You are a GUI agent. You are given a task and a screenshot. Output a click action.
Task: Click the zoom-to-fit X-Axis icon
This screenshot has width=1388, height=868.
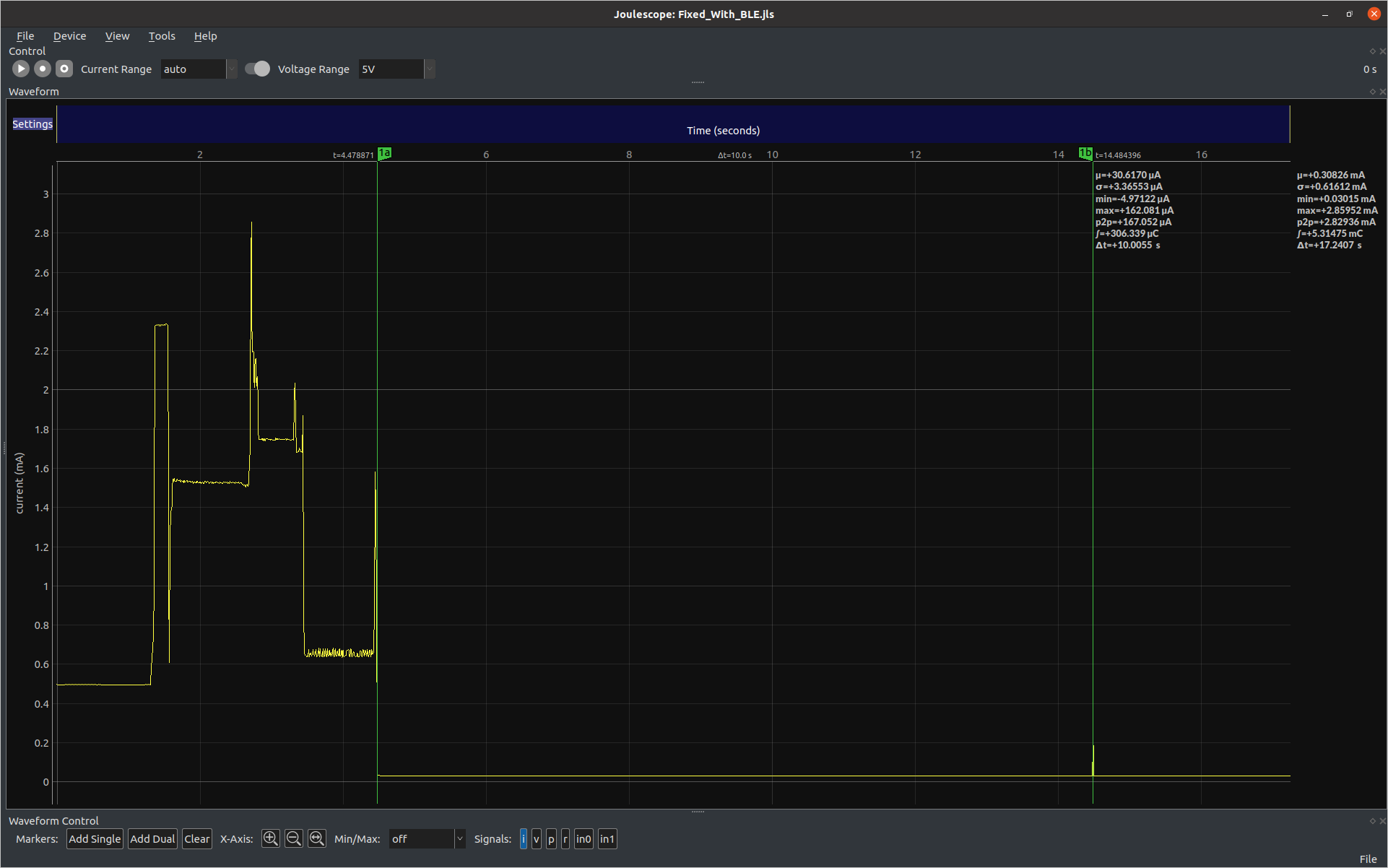317,838
